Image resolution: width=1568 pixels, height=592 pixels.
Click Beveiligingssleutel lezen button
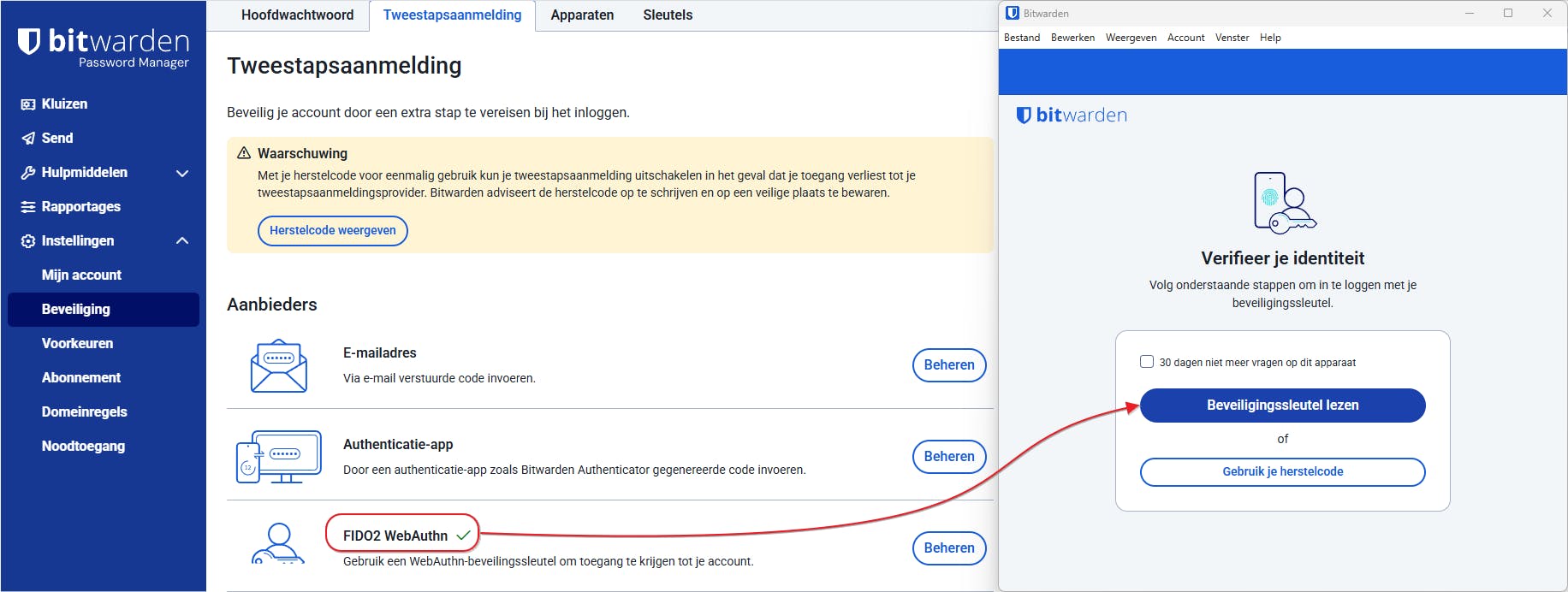(x=1282, y=406)
